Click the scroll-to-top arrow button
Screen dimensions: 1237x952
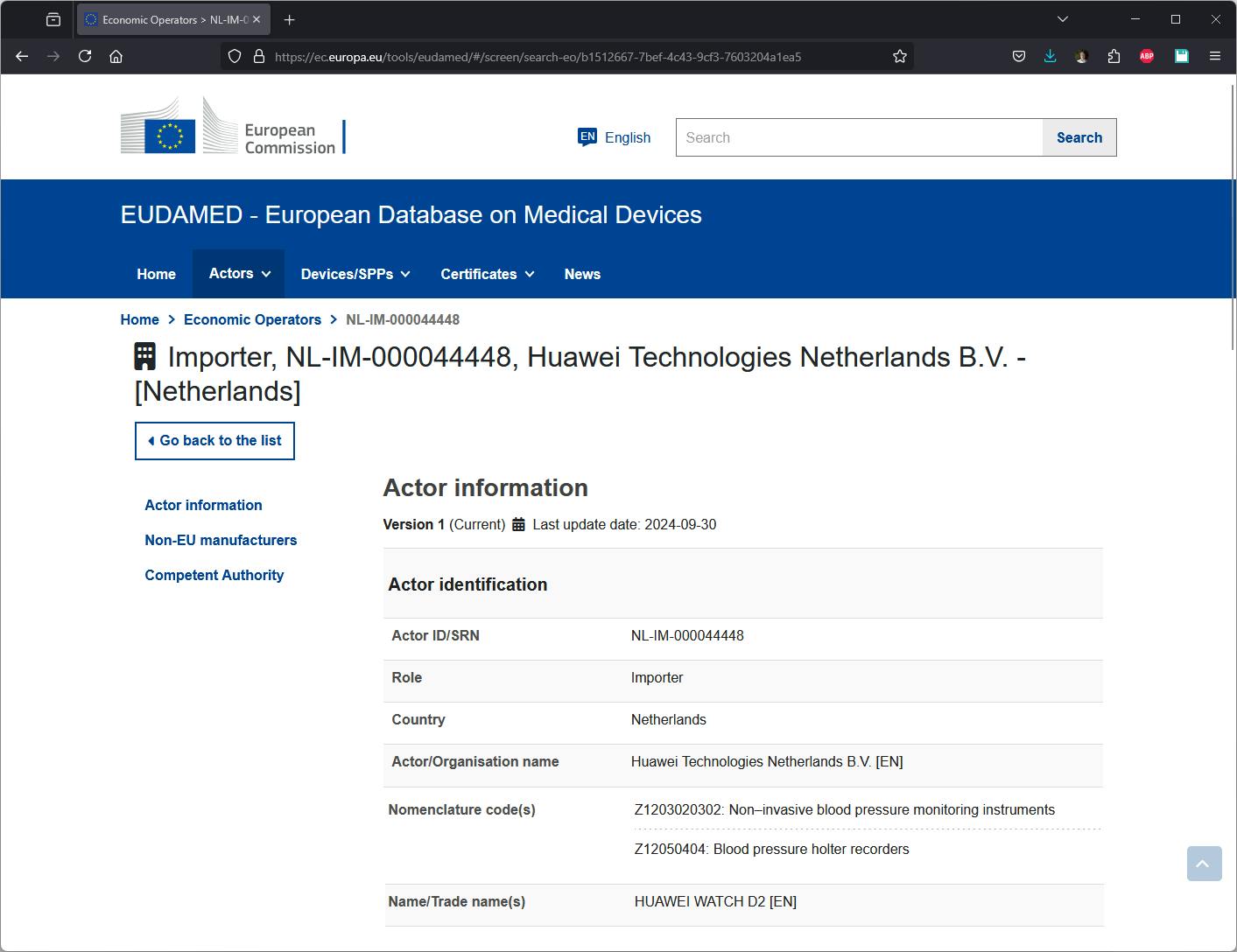1204,864
